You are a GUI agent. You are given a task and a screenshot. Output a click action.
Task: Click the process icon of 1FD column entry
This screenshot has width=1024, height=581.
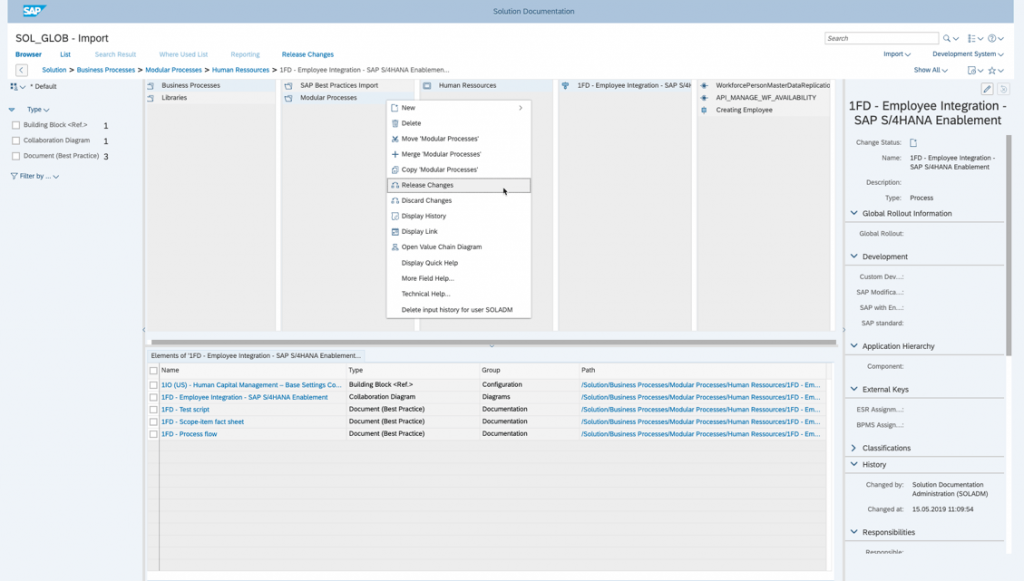pos(566,86)
